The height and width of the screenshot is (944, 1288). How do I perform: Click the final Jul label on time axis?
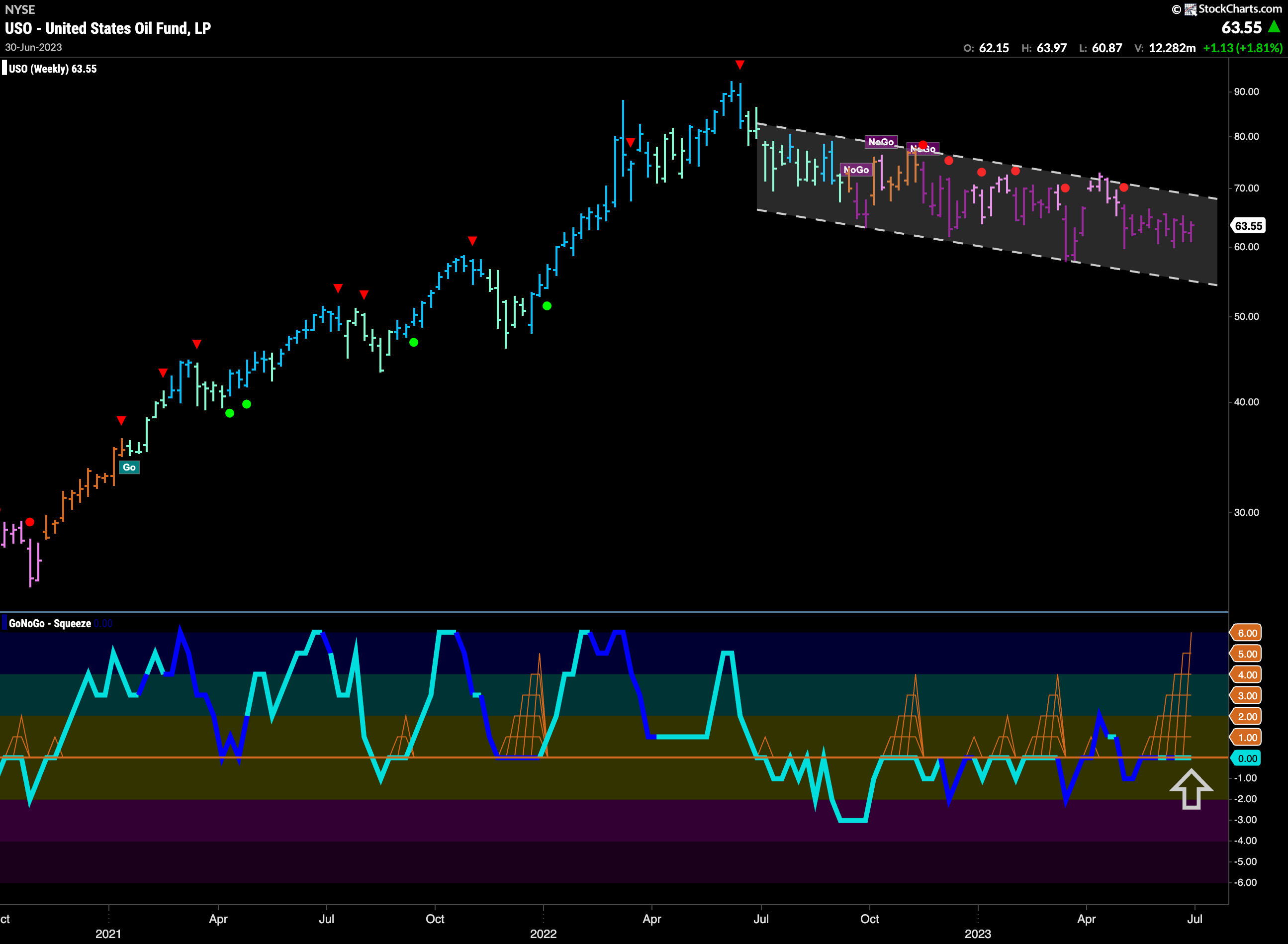pos(1195,919)
